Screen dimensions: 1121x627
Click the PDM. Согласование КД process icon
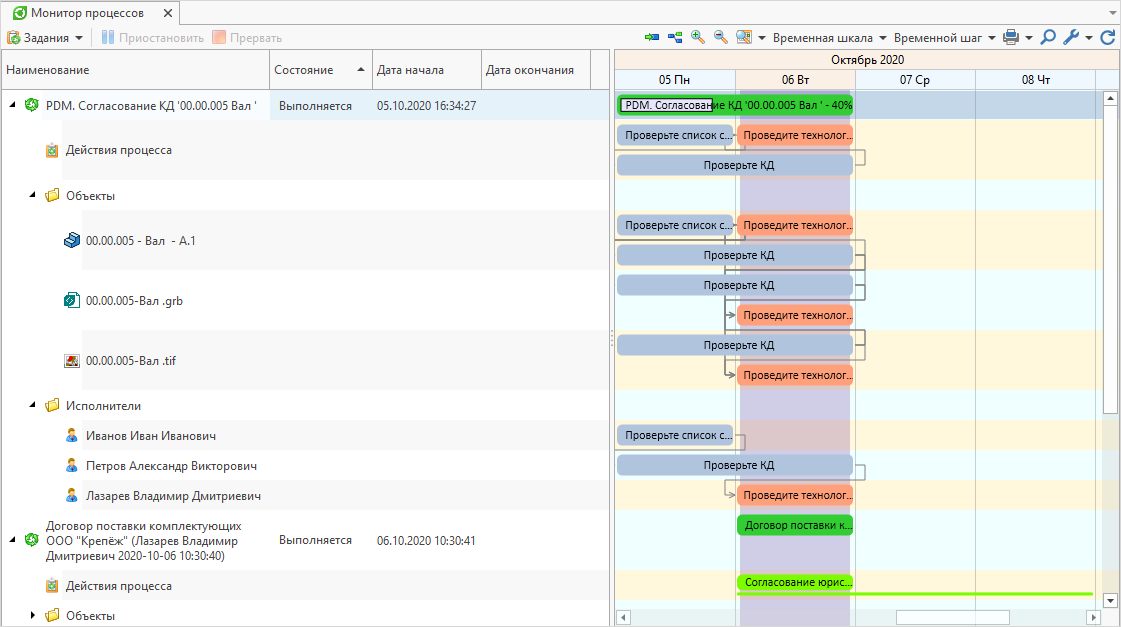31,105
